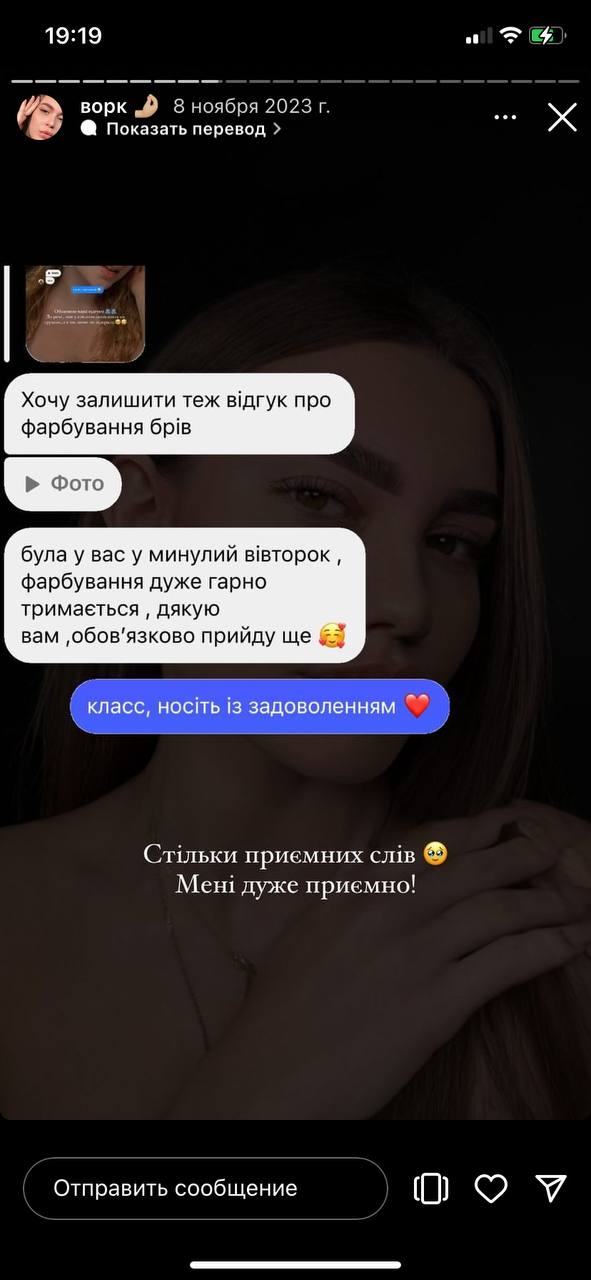Tap the Wi-Fi status icon
The image size is (591, 1280).
(x=510, y=36)
